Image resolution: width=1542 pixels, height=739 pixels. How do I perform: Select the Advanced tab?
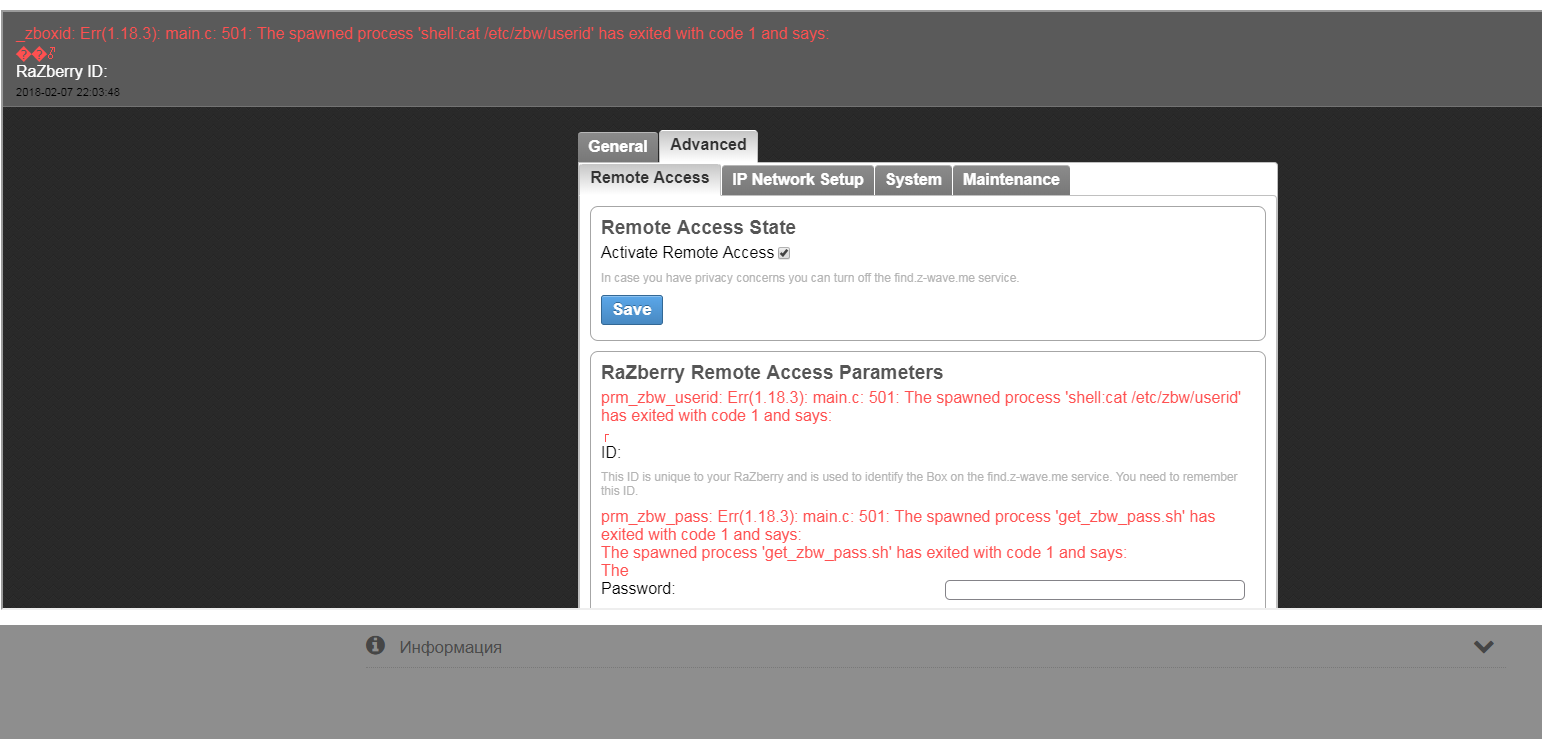click(x=708, y=146)
